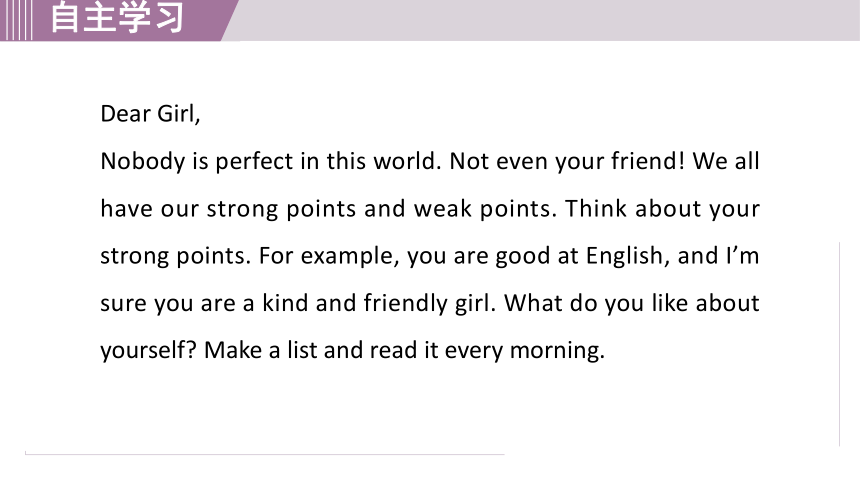Click the horizontal line at the slide bottom
This screenshot has width=860, height=484.
(x=264, y=454)
